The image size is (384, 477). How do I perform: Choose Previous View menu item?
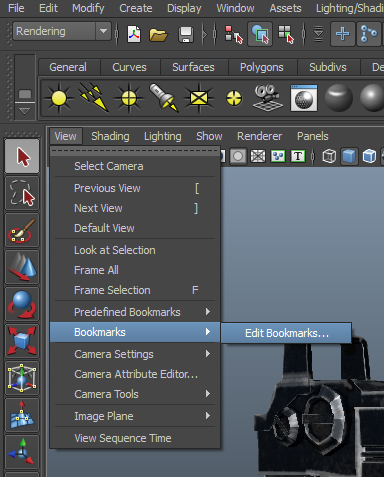tap(135, 188)
